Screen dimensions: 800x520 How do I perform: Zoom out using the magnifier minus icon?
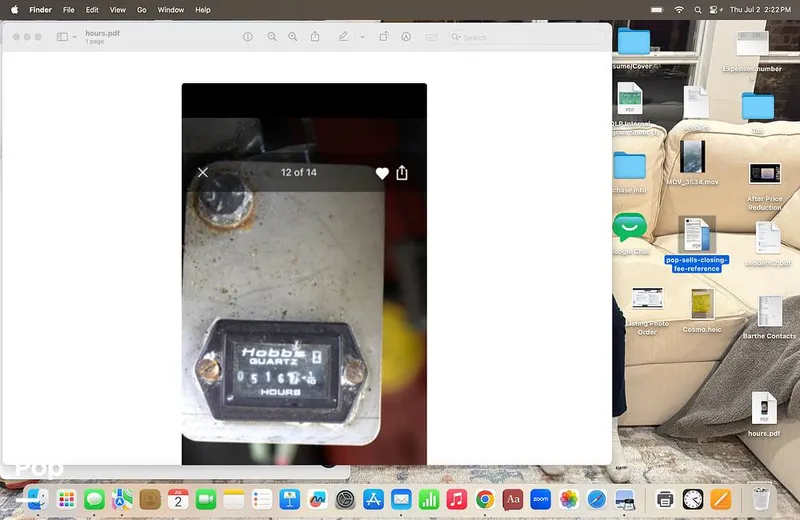(272, 37)
